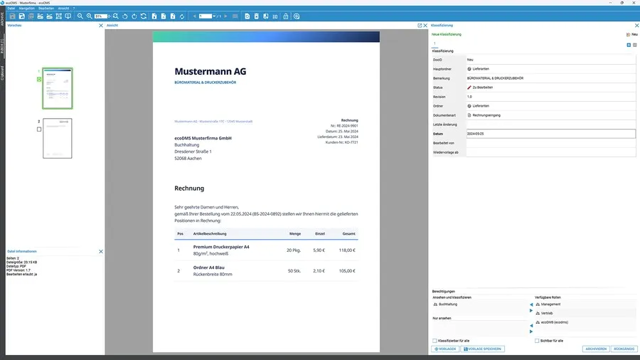Enable 'Klassifizierbar für alle' checkbox
640x360 pixels.
click(x=435, y=340)
